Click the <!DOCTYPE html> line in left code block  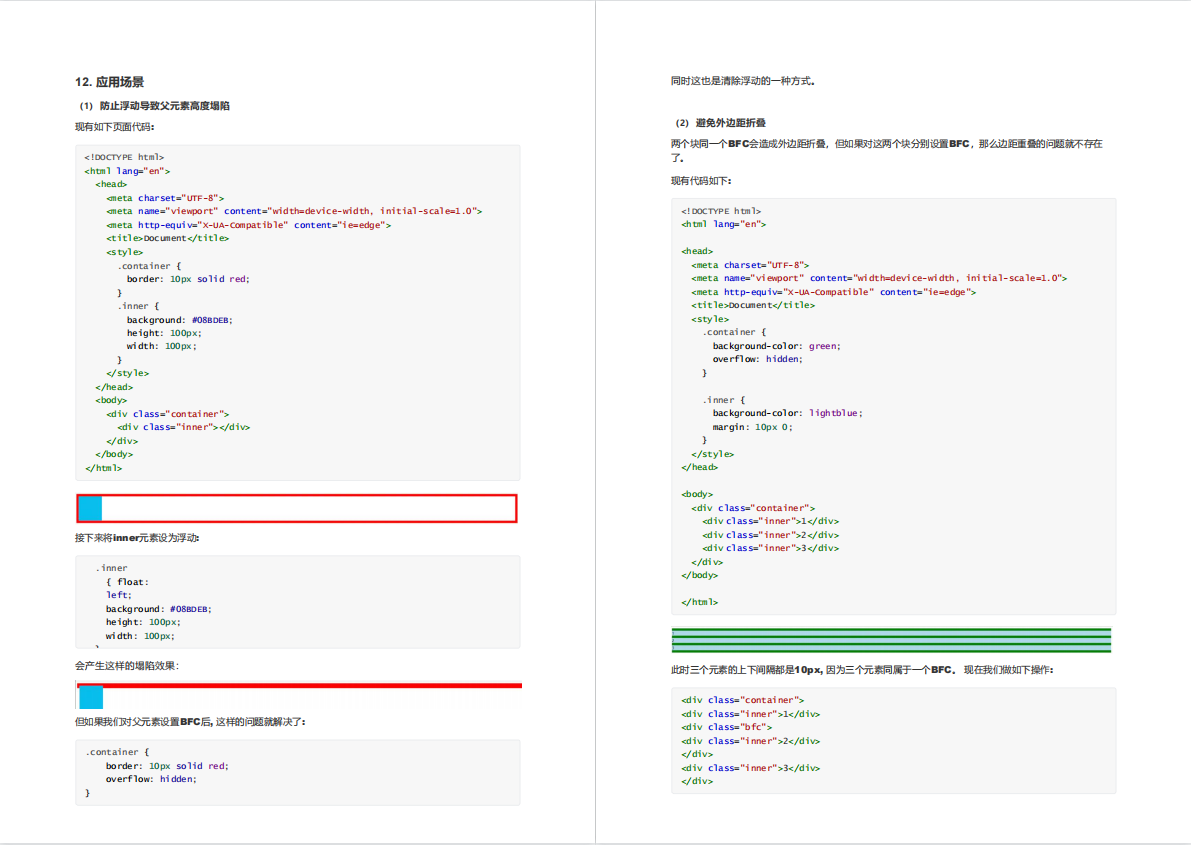coord(124,157)
